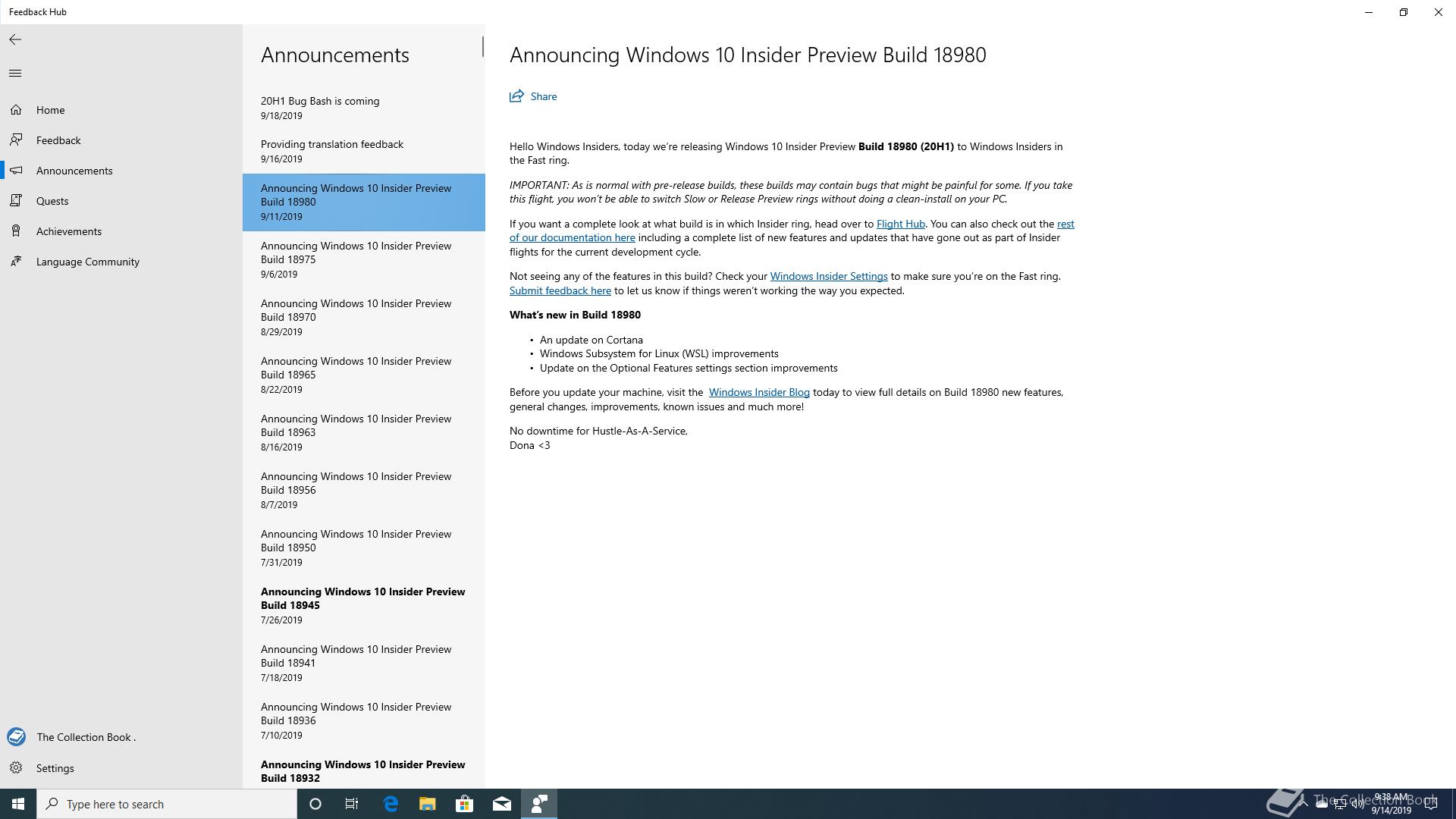Viewport: 1456px width, 819px height.
Task: Open unread Build 18932 announcement
Action: tap(364, 770)
